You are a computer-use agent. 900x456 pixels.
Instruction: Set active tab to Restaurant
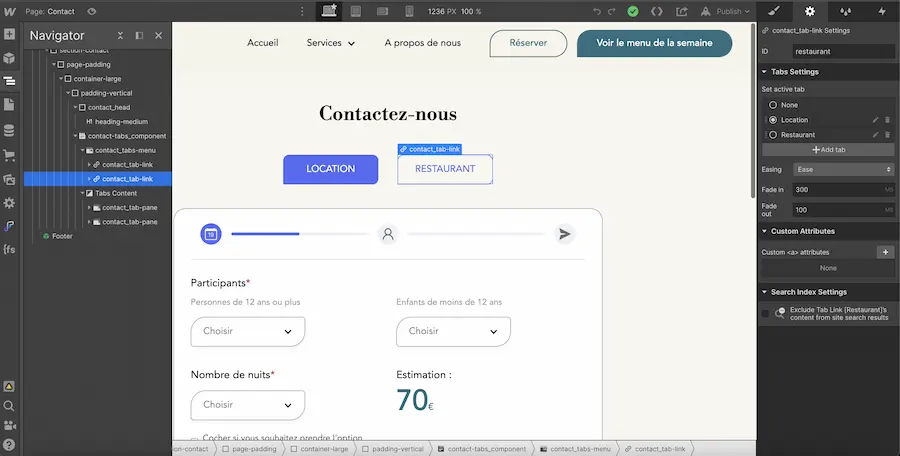click(x=773, y=135)
